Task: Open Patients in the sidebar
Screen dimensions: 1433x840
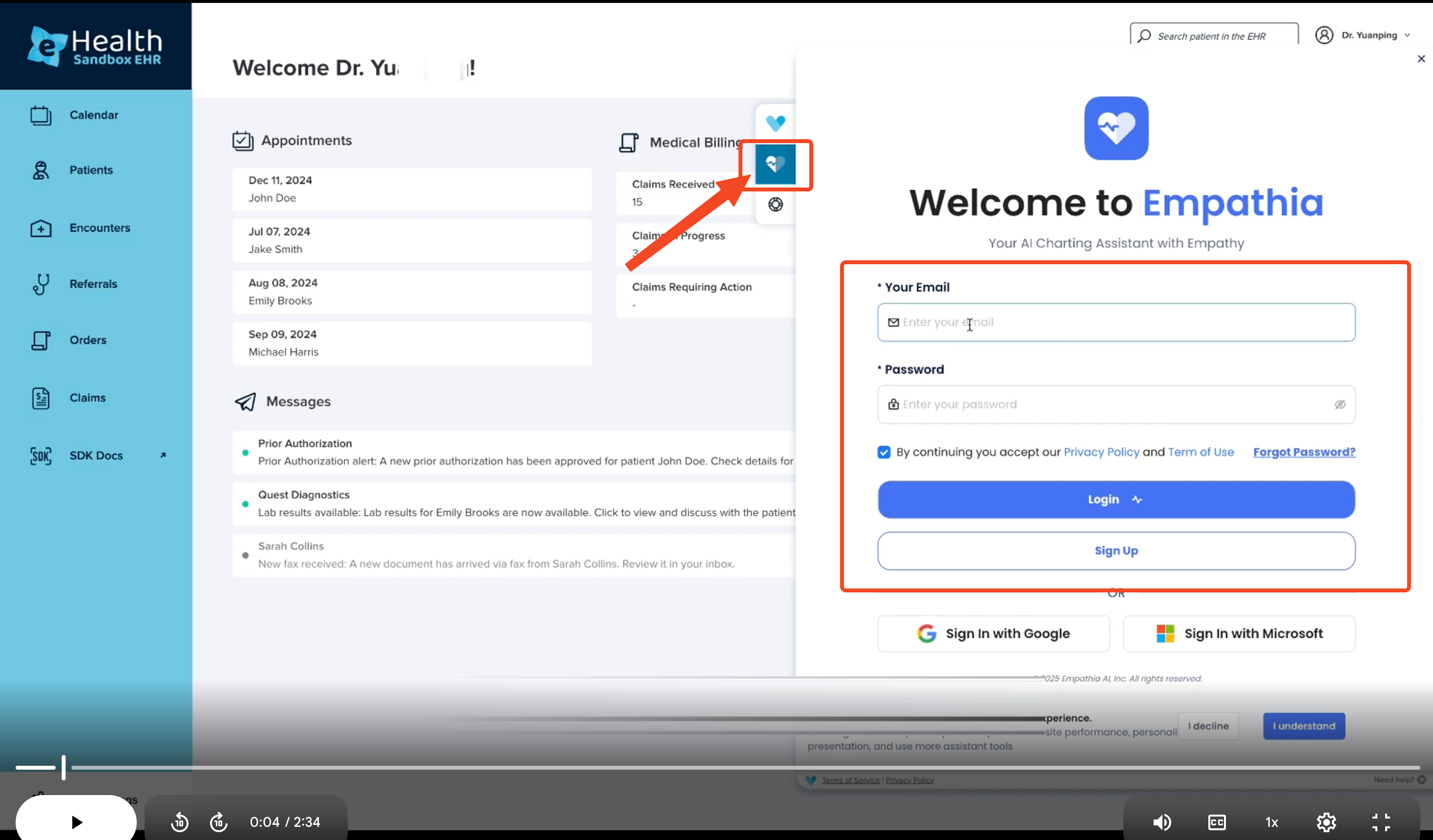Action: coord(91,170)
